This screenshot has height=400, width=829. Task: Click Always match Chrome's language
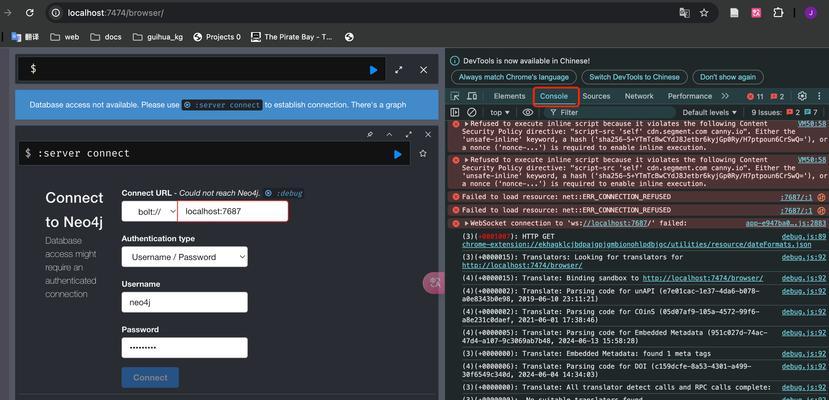513,77
